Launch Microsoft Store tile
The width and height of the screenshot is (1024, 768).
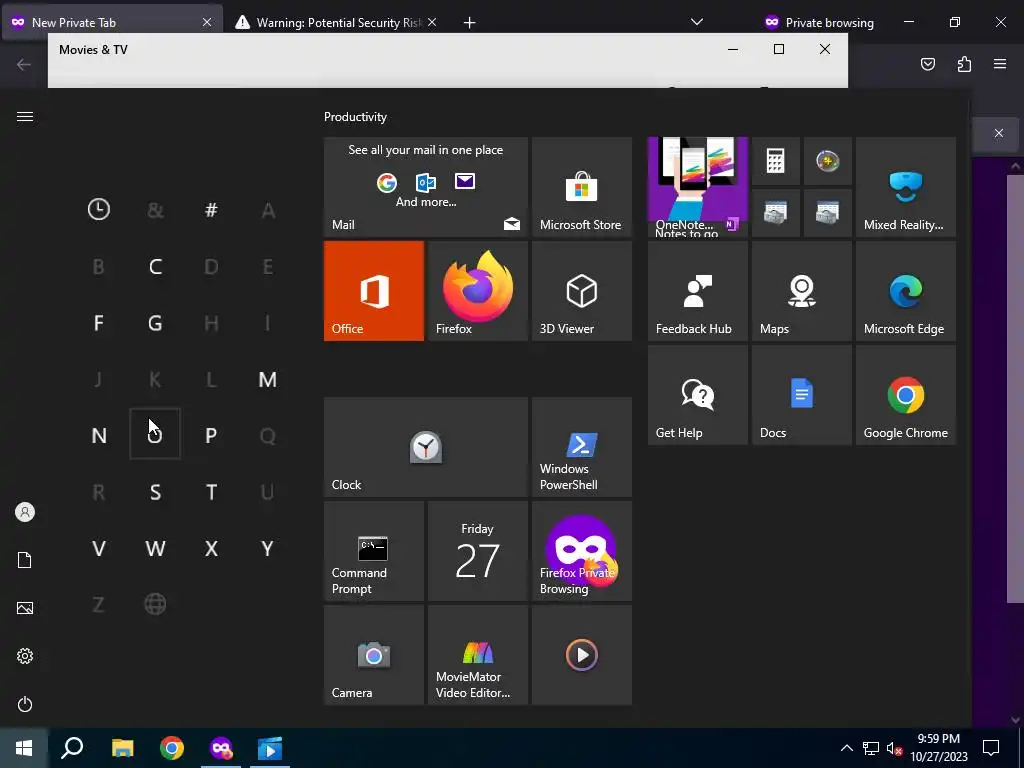pyautogui.click(x=582, y=187)
